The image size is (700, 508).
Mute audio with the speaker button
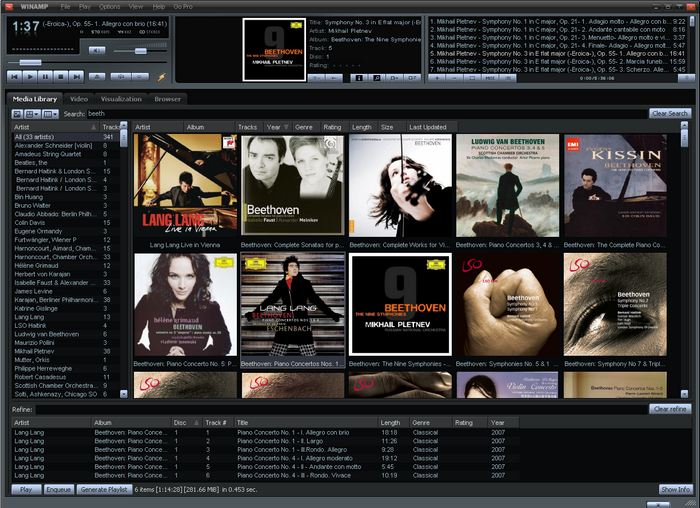[97, 50]
